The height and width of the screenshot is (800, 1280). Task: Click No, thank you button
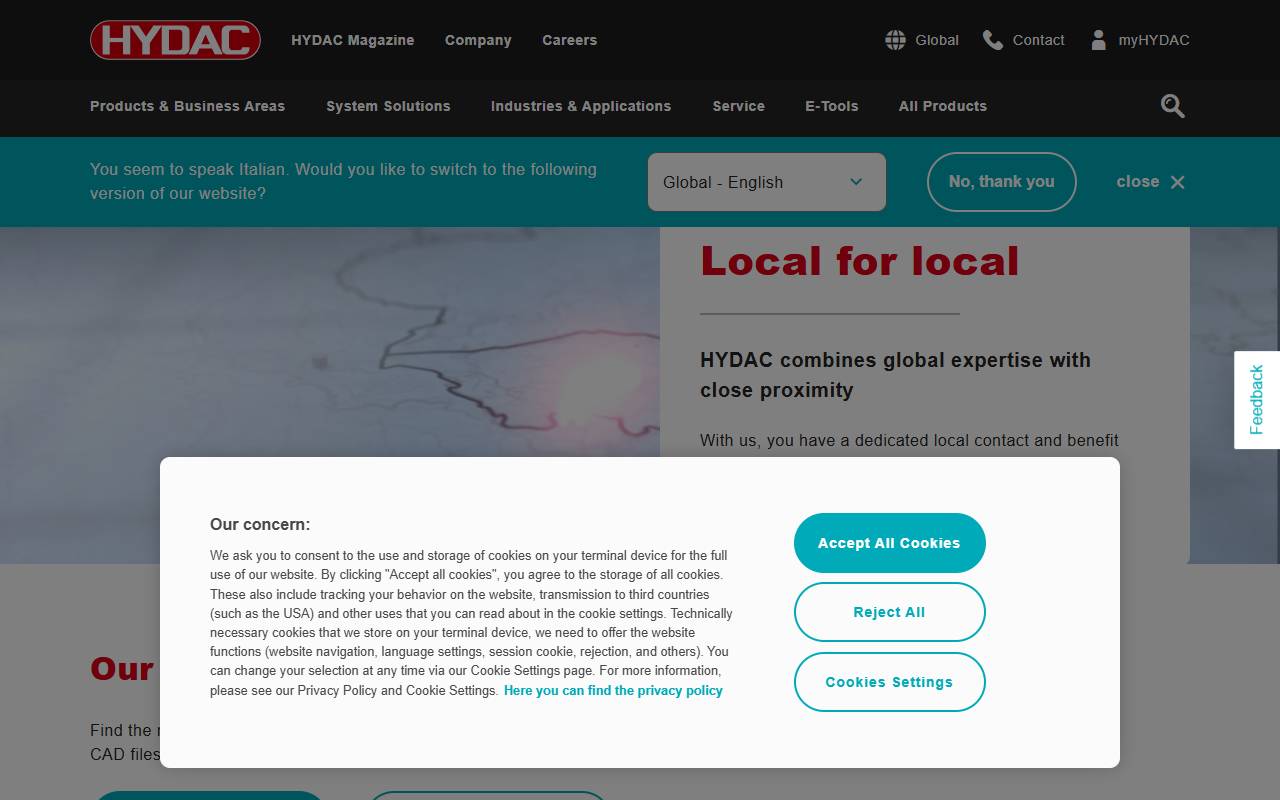point(1002,182)
